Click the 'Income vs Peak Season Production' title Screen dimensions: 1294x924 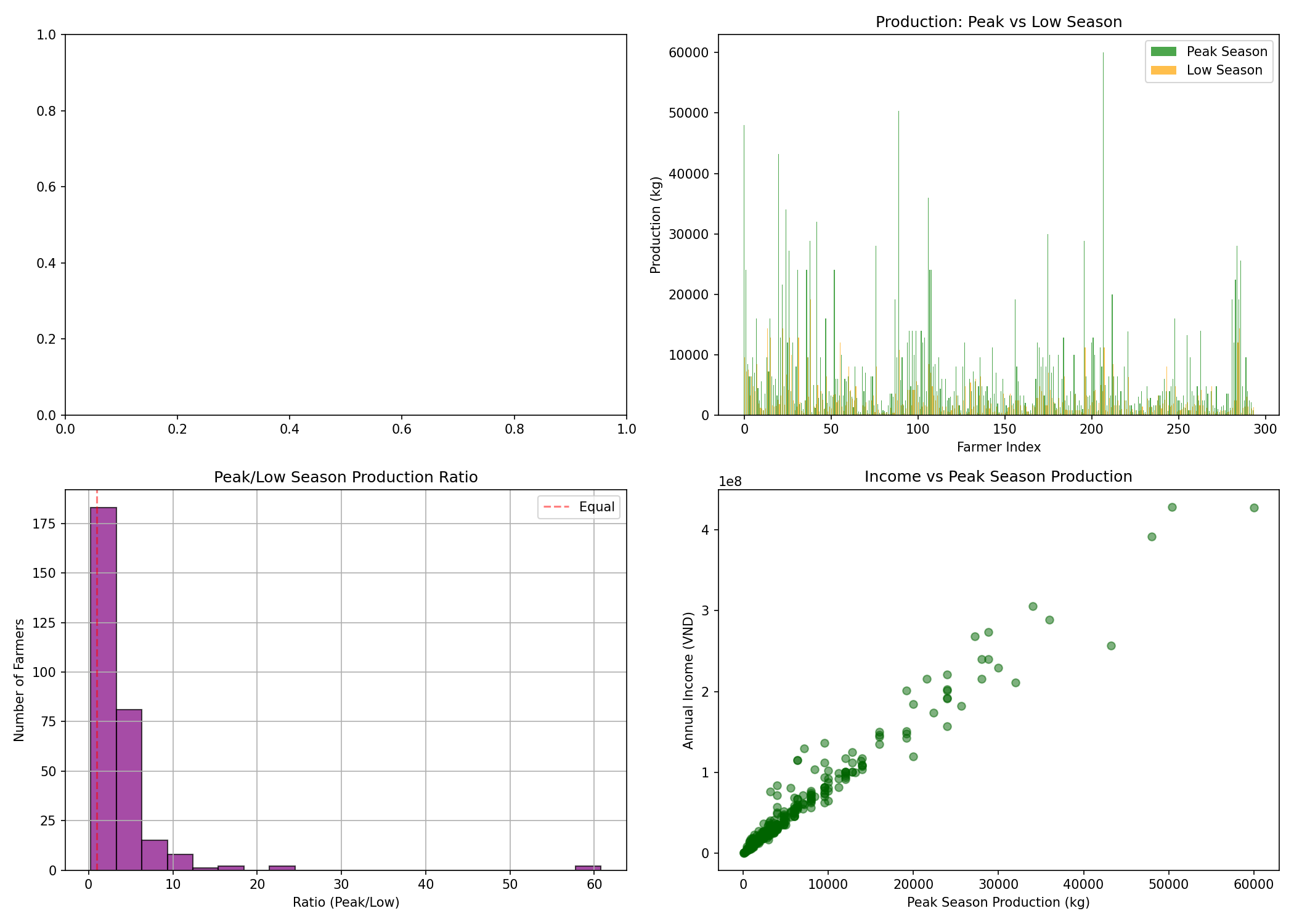pos(998,477)
